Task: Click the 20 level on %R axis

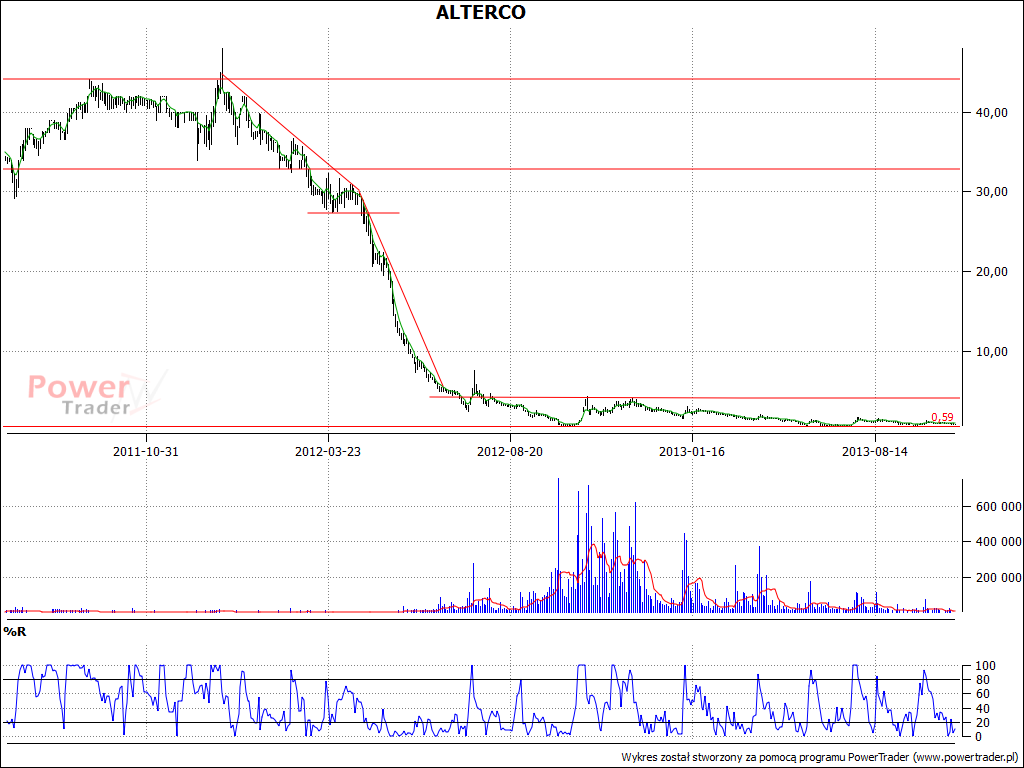Action: click(984, 722)
